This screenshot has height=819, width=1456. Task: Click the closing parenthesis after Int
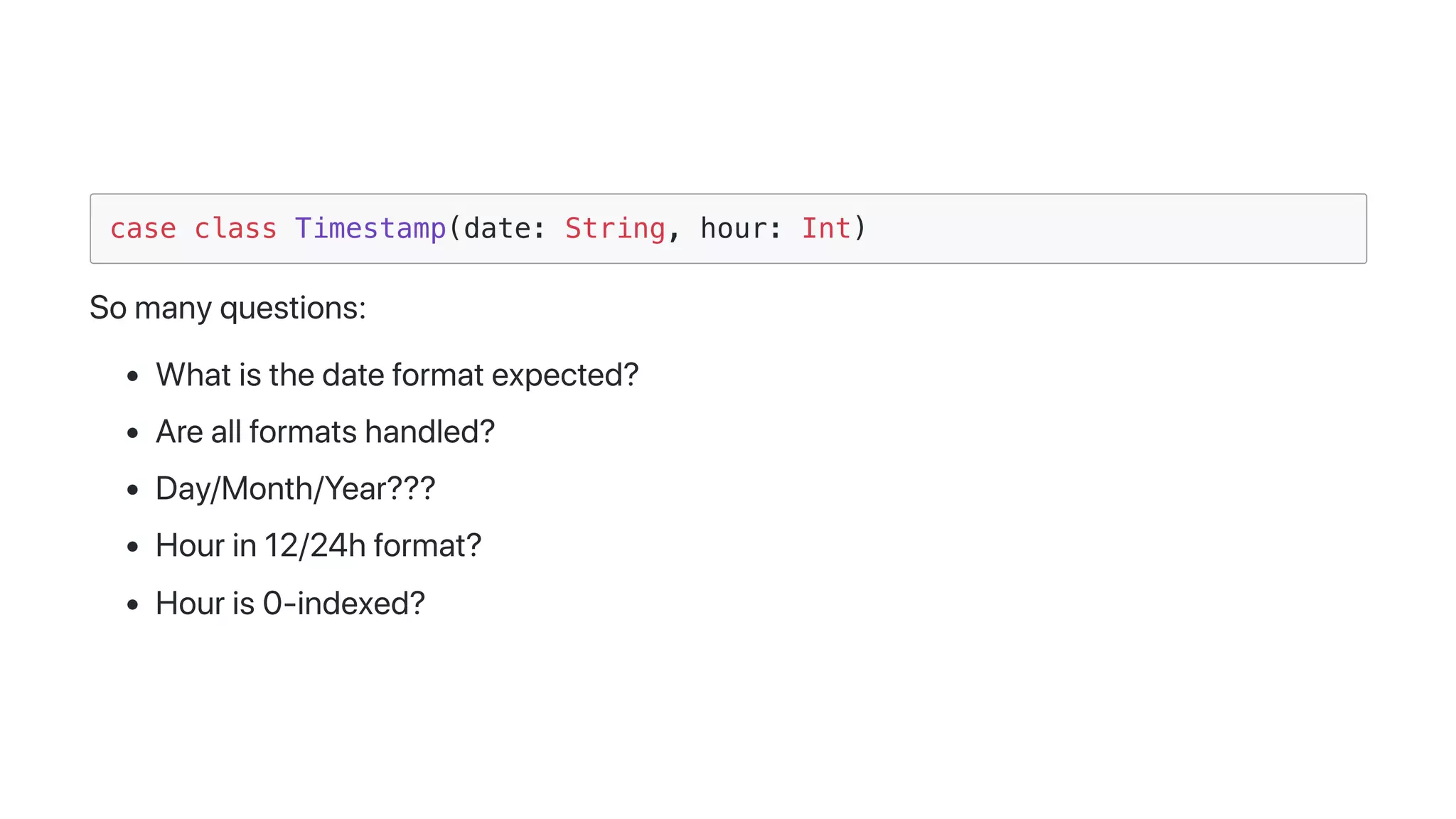click(x=860, y=229)
